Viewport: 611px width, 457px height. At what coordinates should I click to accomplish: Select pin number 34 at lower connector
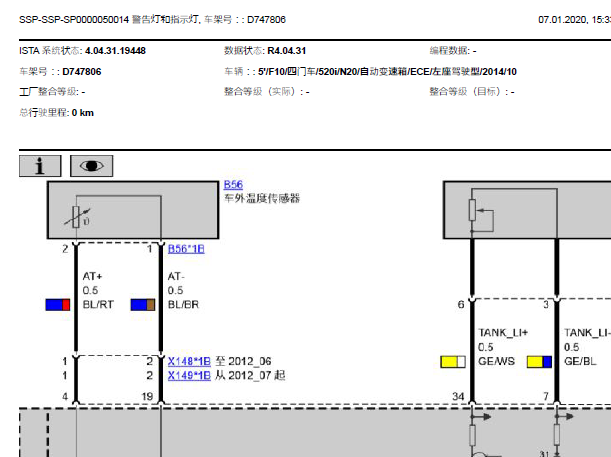pos(458,397)
